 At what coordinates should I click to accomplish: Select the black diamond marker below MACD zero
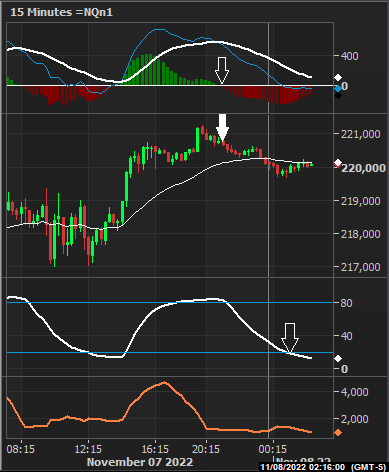[x=338, y=96]
